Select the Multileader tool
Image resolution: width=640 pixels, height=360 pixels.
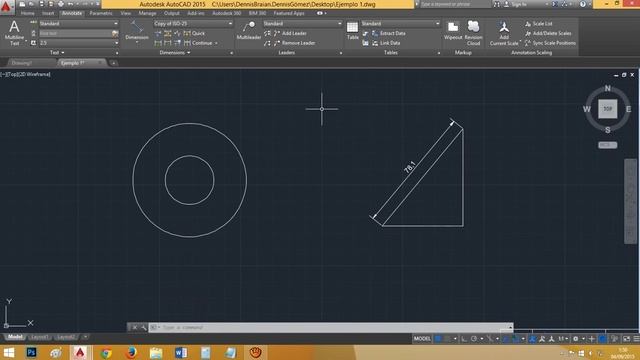pos(249,31)
